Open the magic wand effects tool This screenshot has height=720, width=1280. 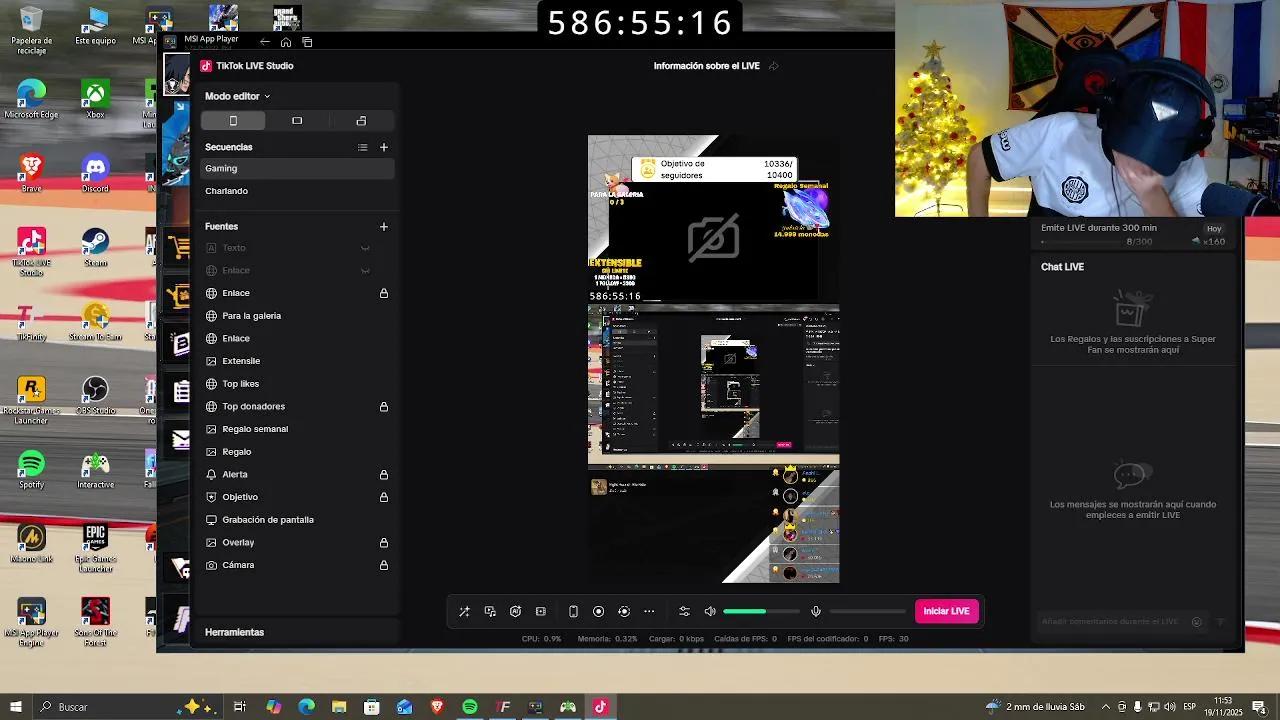464,611
